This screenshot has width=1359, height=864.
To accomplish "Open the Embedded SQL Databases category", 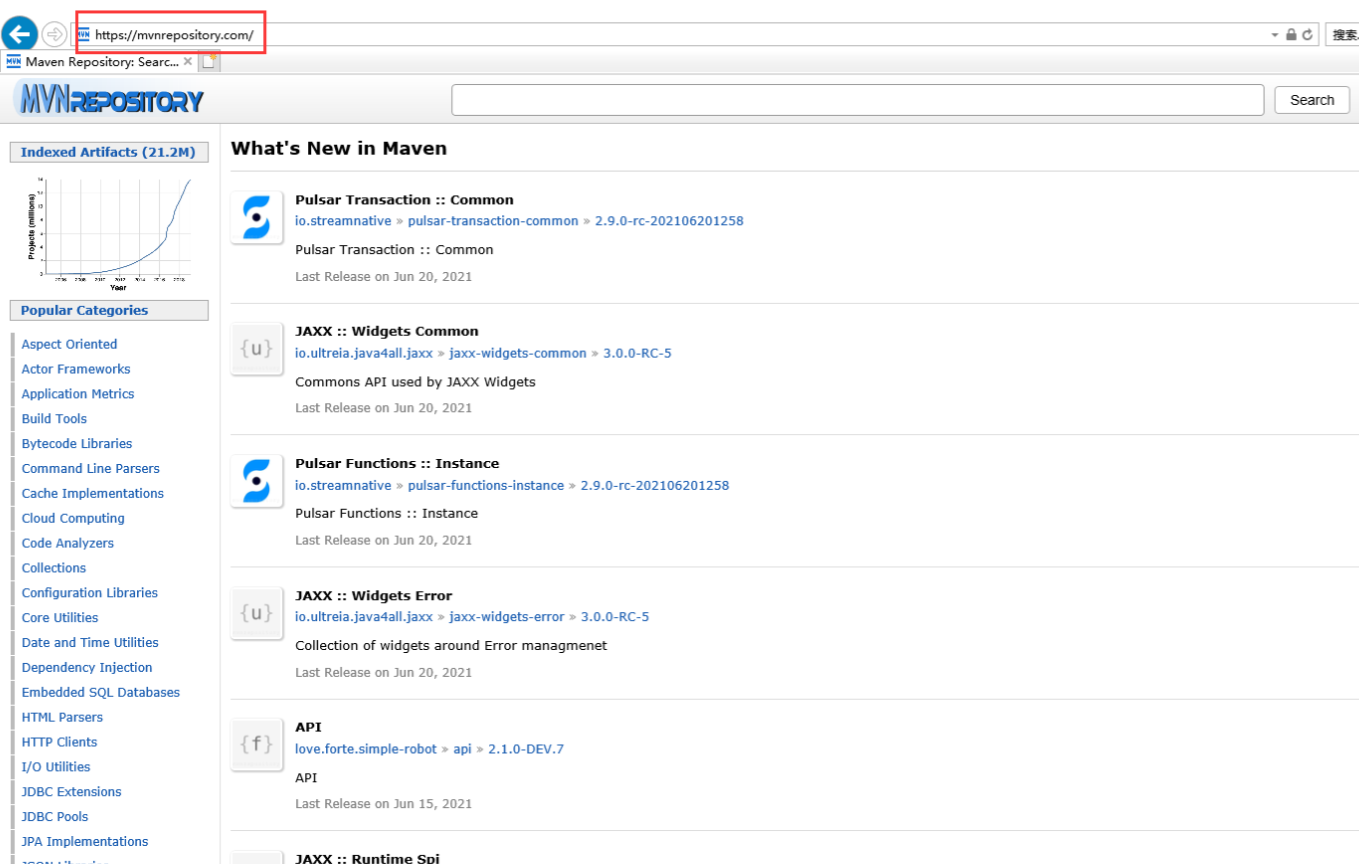I will pos(101,692).
